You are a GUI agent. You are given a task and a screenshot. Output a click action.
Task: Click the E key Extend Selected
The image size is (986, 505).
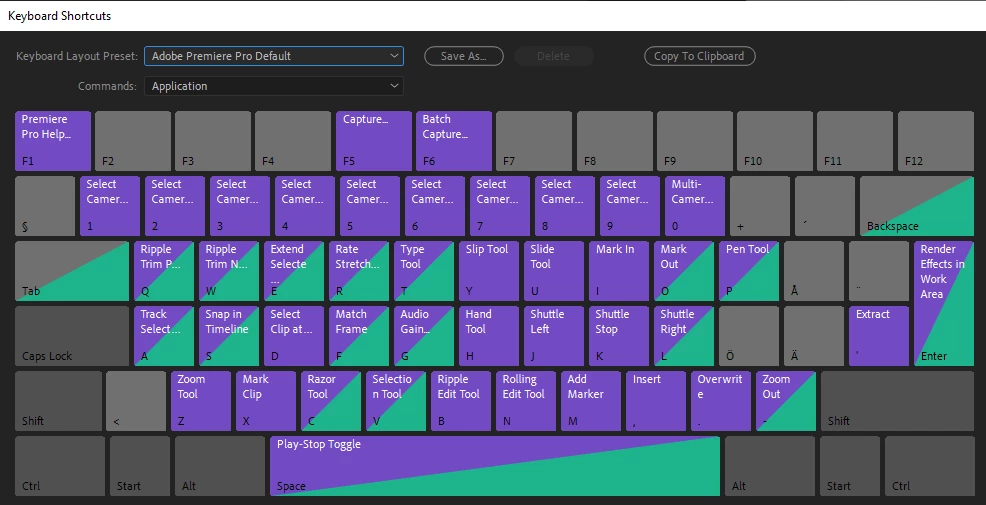294,271
